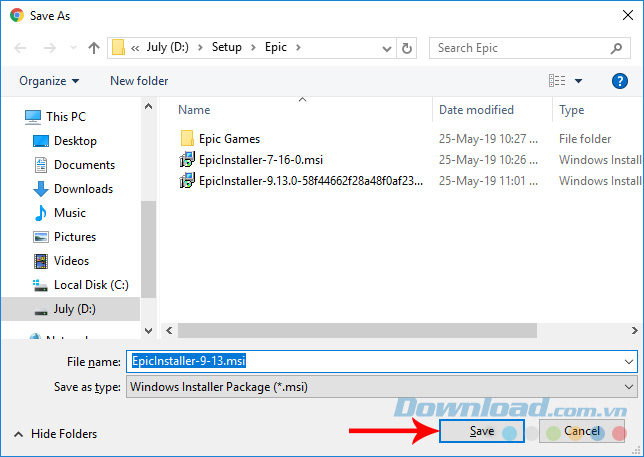The width and height of the screenshot is (644, 457).
Task: Click the file list horizontal scrollbar thumb
Action: (x=357, y=331)
